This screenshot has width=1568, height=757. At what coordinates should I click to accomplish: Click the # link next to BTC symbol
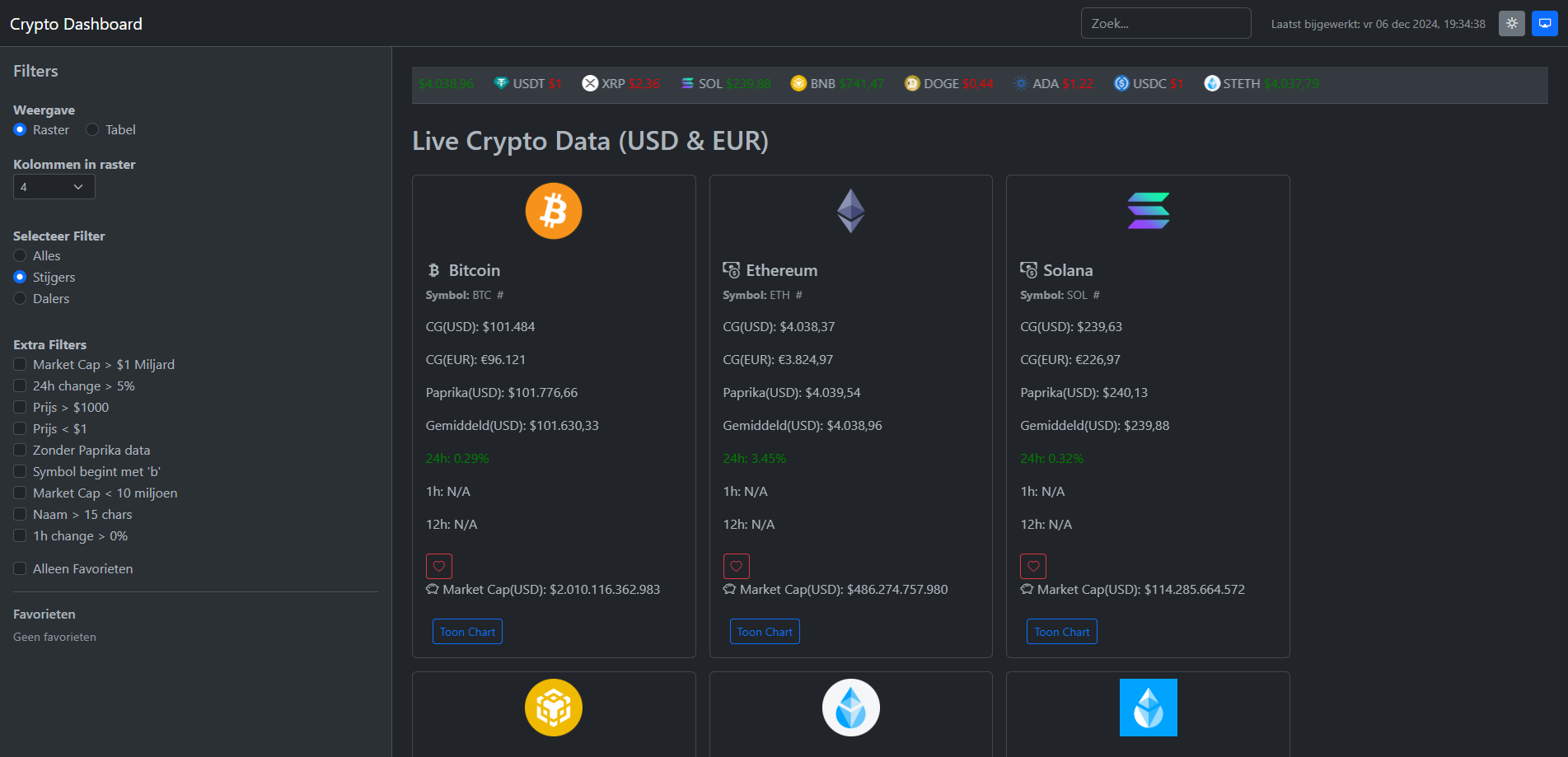(x=500, y=295)
